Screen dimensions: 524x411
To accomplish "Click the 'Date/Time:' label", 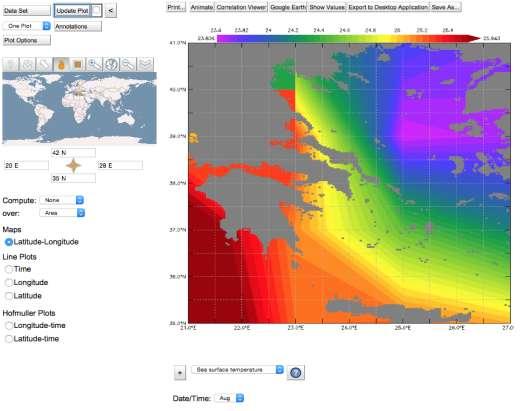I will pos(191,398).
